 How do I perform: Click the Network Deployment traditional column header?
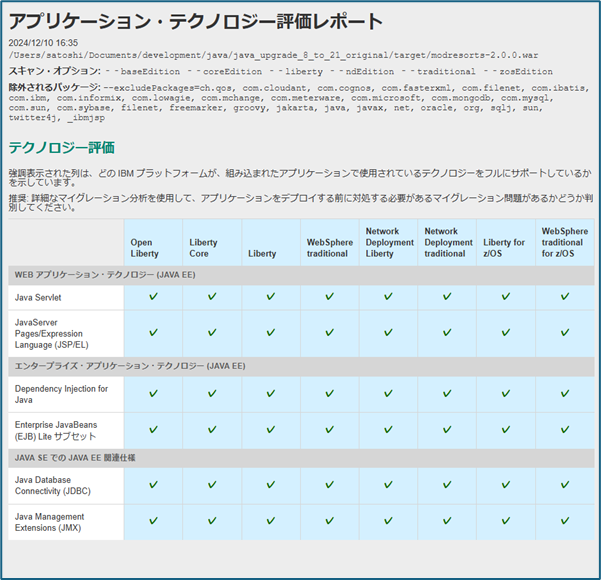pyautogui.click(x=448, y=242)
